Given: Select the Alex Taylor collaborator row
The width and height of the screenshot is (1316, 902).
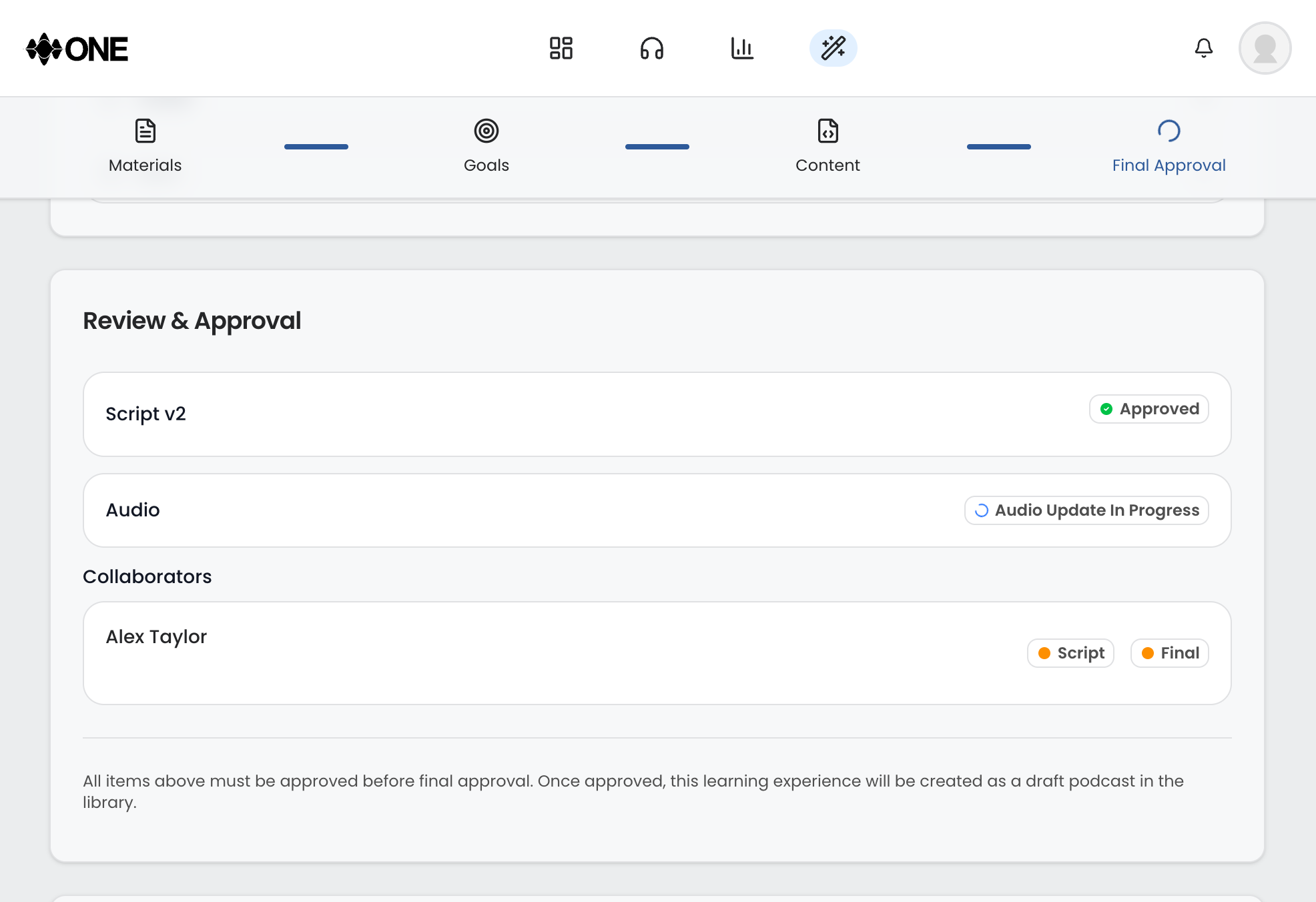Looking at the screenshot, I should coord(656,653).
